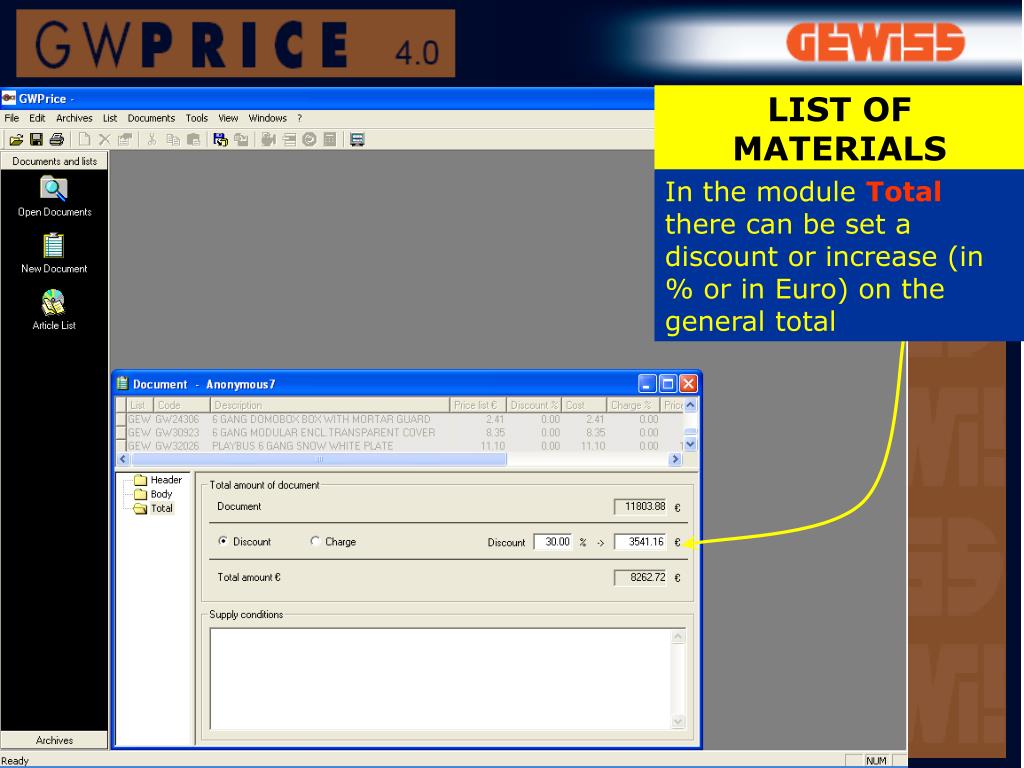Click the NUM status bar indicator
Screen dimensions: 1024x768
click(x=876, y=761)
